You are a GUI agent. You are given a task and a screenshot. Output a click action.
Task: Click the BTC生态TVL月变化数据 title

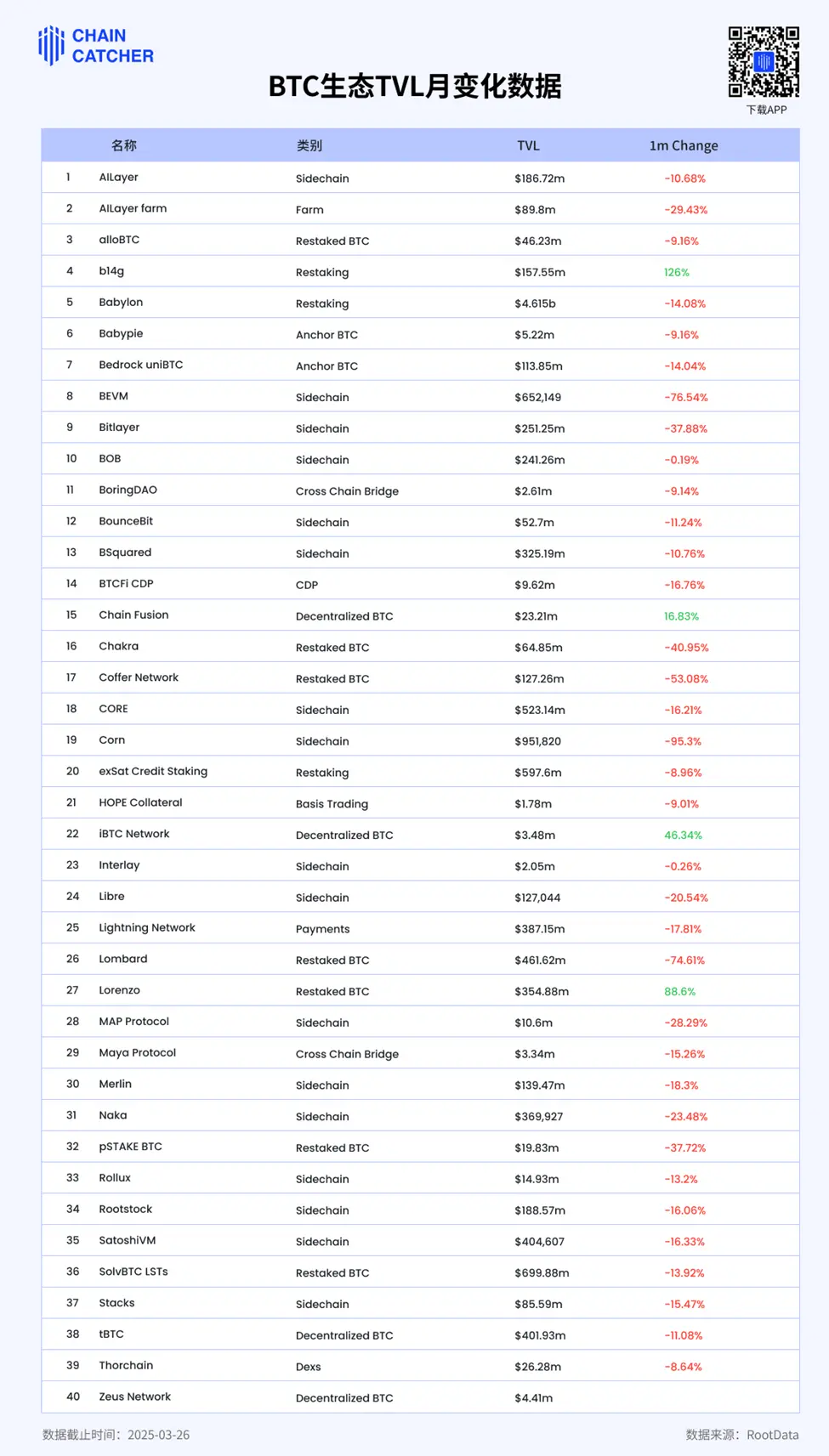coord(415,87)
